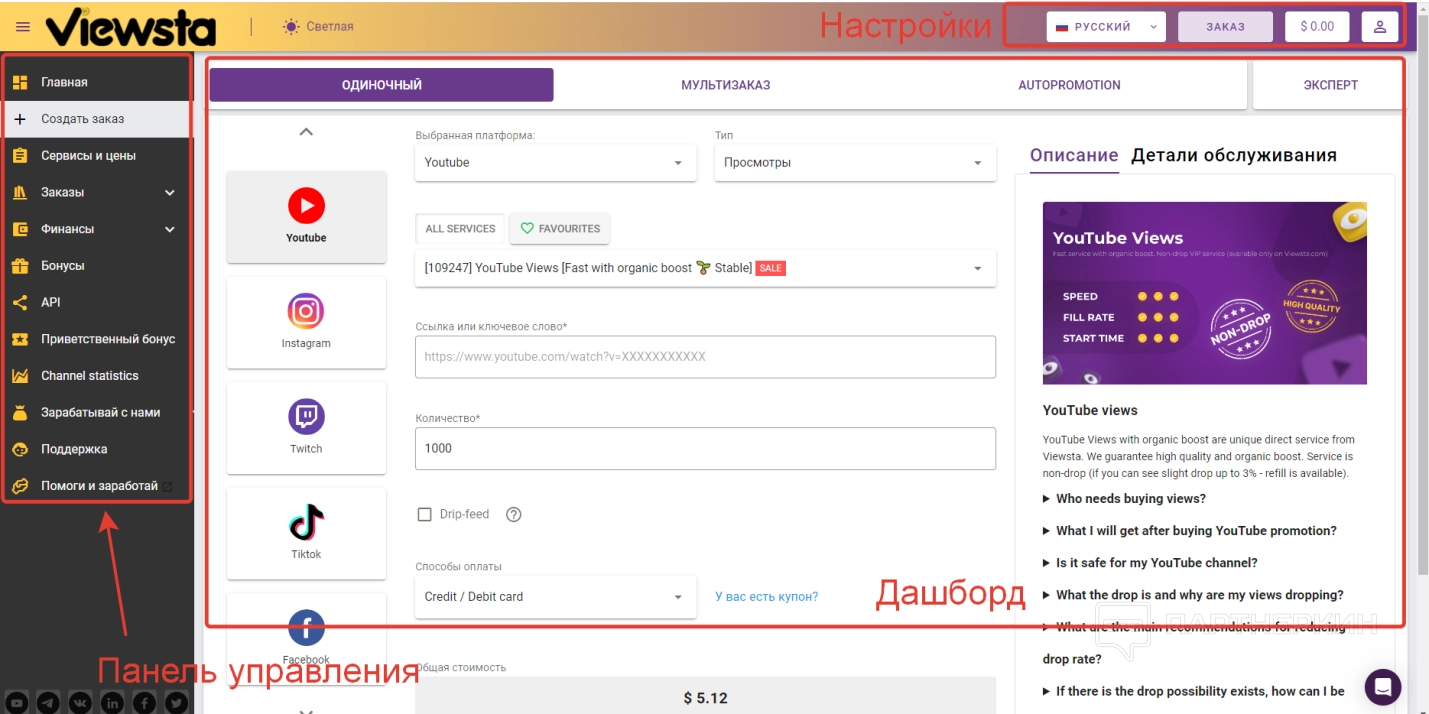This screenshot has height=714, width=1429.
Task: Click the ЗАКАЗ button in header
Action: pos(1225,27)
